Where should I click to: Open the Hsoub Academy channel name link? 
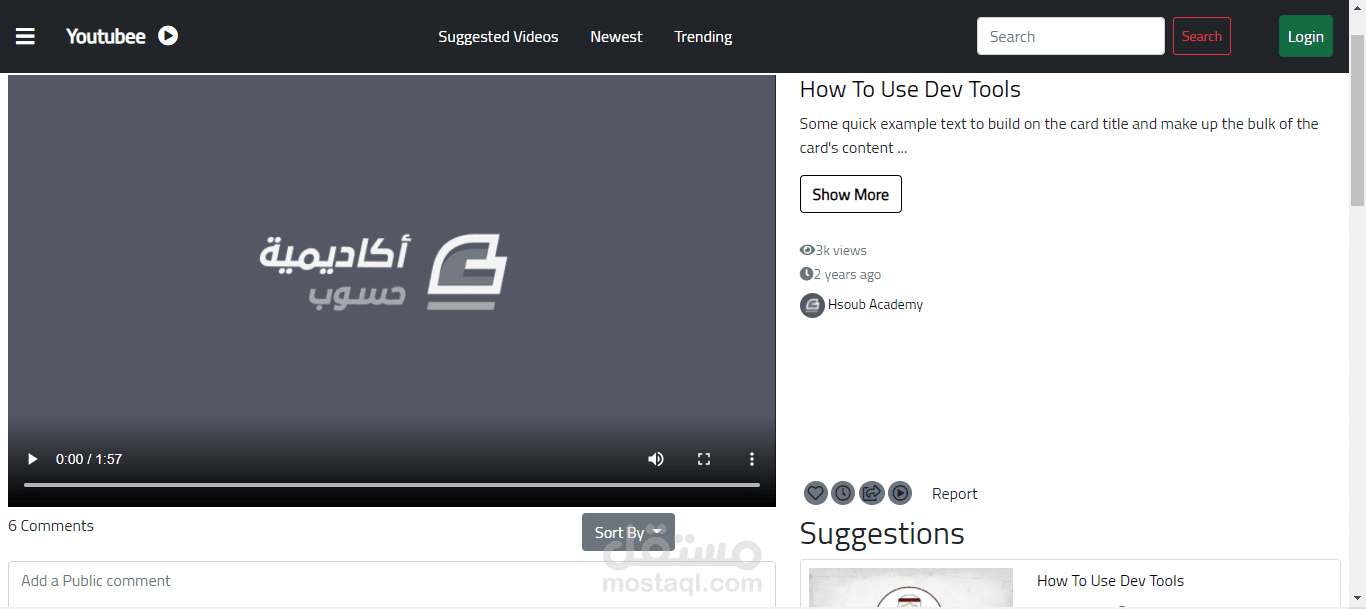(876, 304)
